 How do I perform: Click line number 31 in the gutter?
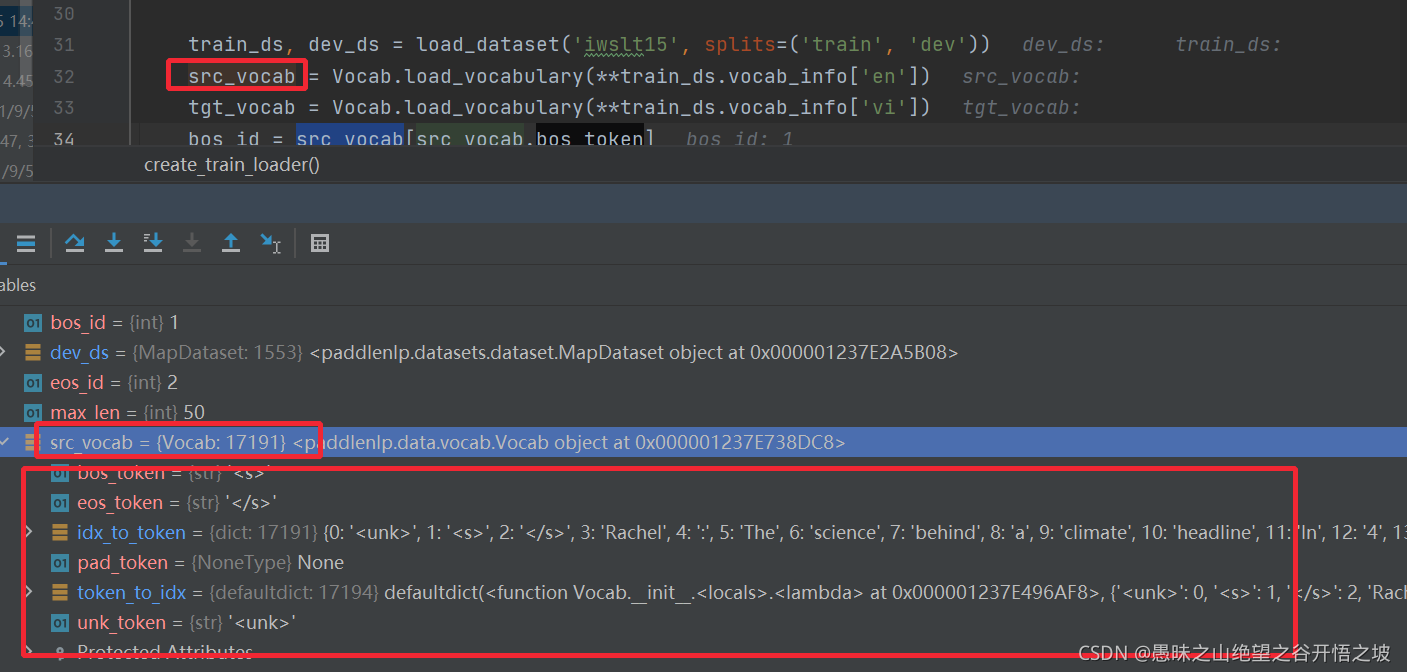(x=64, y=45)
